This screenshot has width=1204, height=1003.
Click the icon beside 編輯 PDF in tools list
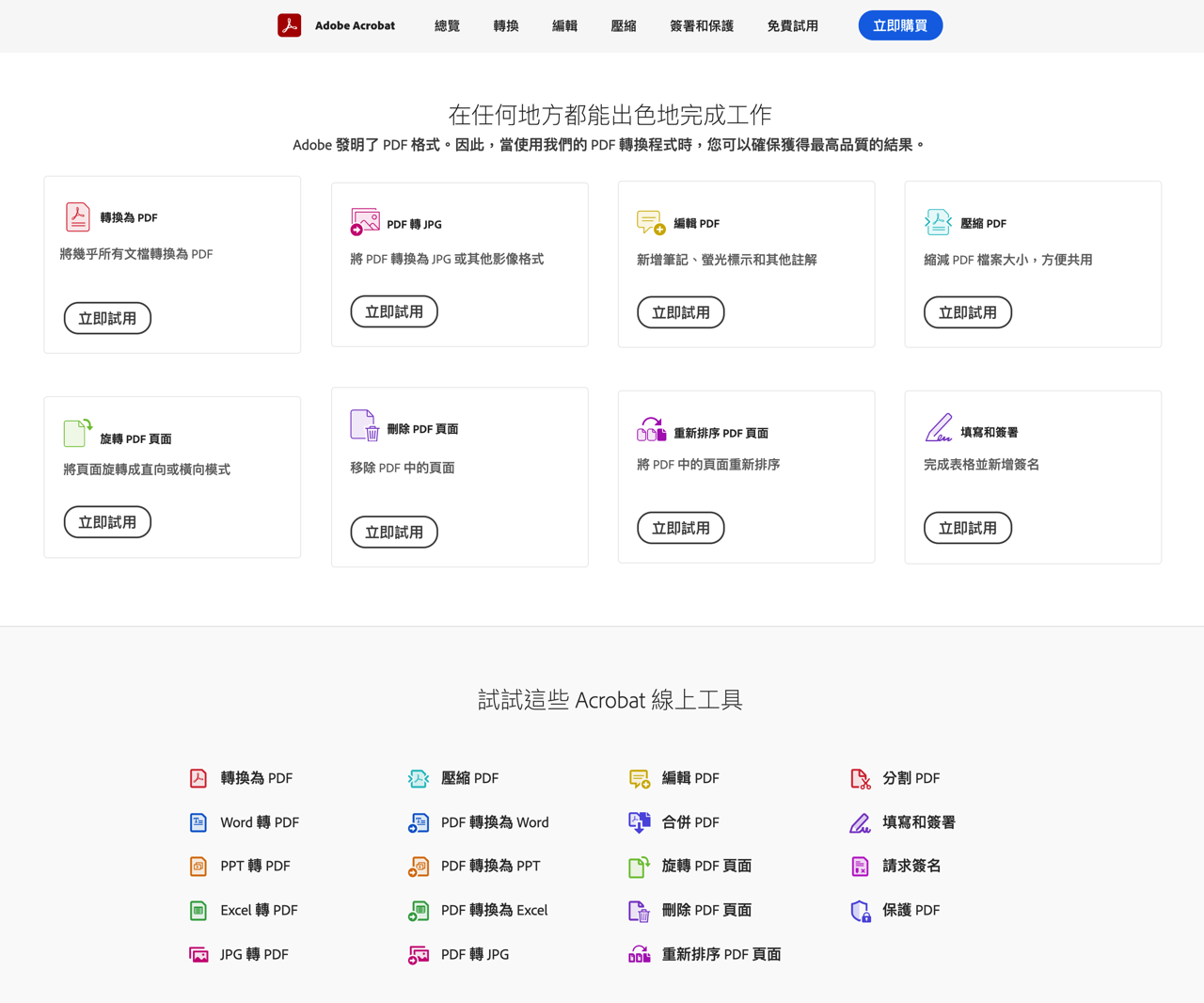pyautogui.click(x=640, y=778)
